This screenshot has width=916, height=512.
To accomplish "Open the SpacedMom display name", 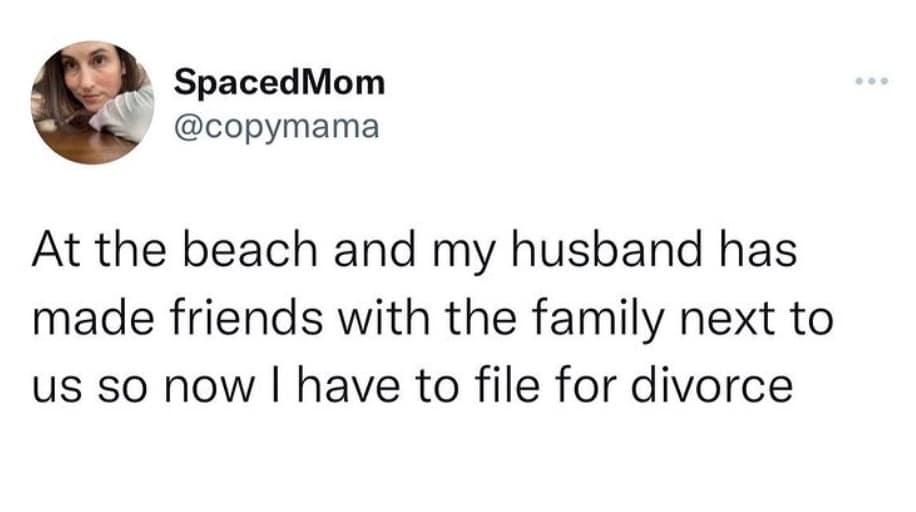I will coord(279,81).
